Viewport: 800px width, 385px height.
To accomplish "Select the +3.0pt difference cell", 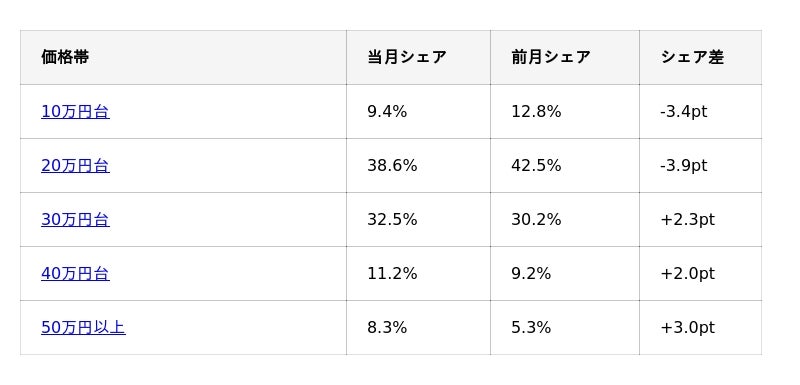I will [701, 327].
